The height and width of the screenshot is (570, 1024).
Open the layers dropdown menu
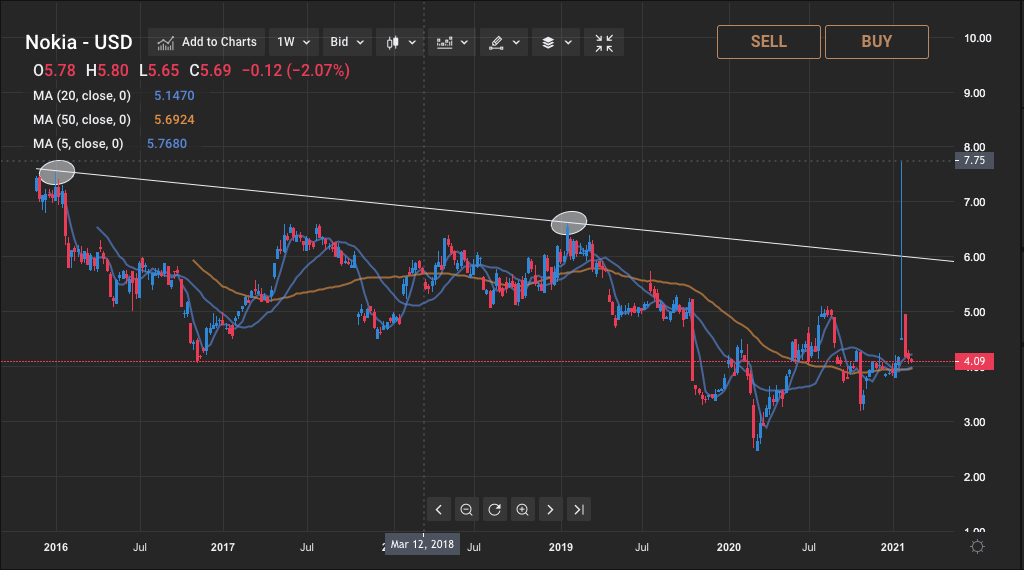tap(556, 42)
